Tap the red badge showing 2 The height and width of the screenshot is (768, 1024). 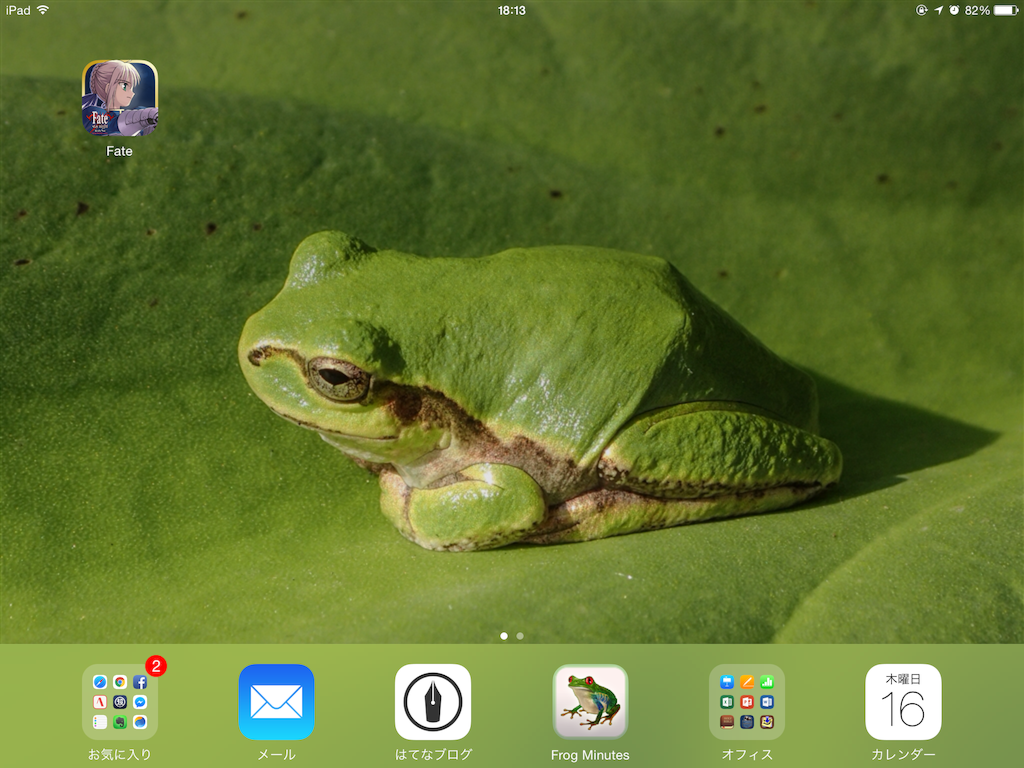pyautogui.click(x=155, y=666)
